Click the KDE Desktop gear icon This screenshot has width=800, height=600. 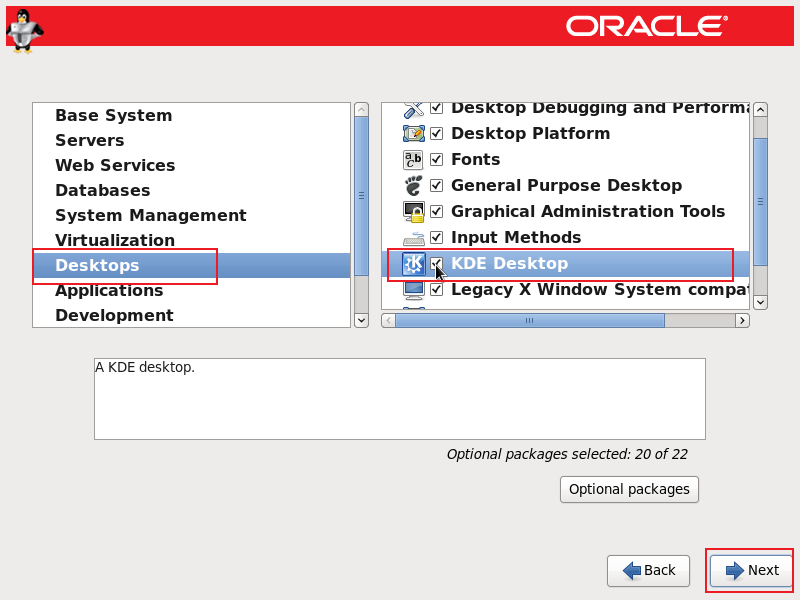tap(414, 264)
